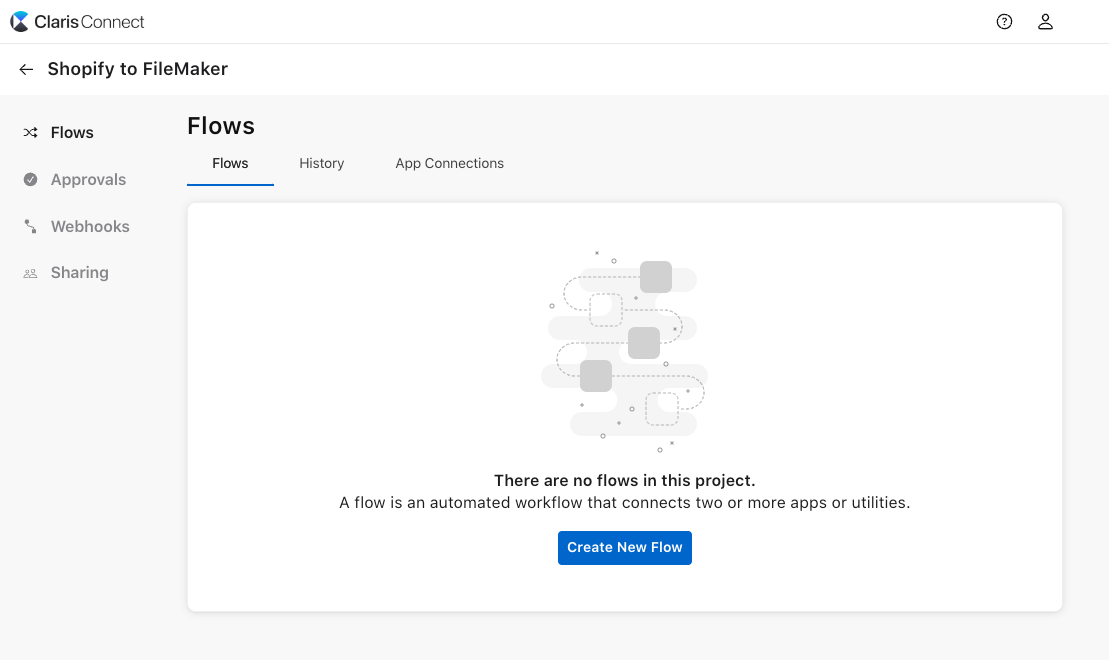Image resolution: width=1109 pixels, height=660 pixels.
Task: Click the empty flows message text
Action: pyautogui.click(x=624, y=491)
